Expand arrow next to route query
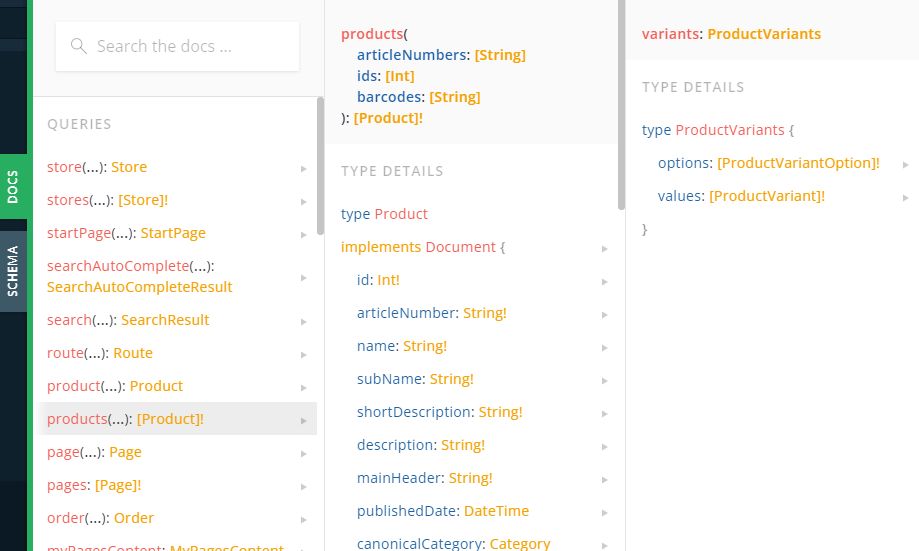This screenshot has height=551, width=919. click(x=304, y=355)
